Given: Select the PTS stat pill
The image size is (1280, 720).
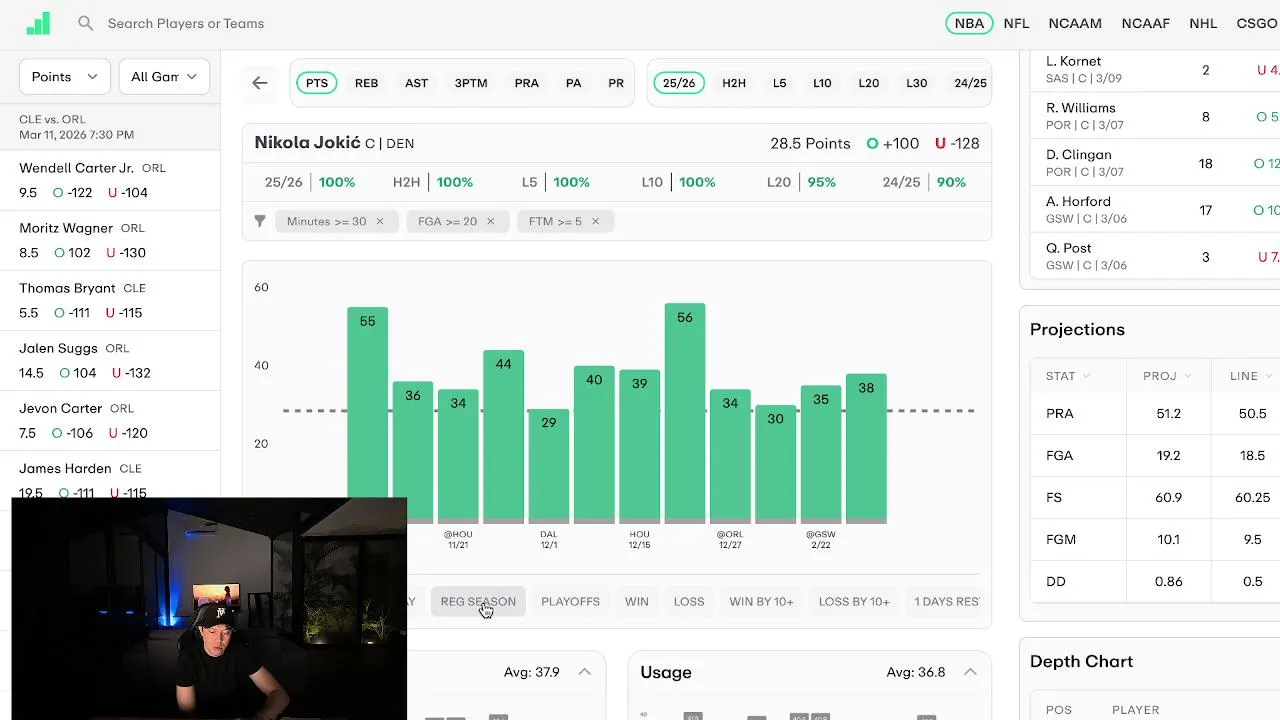Looking at the screenshot, I should click(317, 83).
